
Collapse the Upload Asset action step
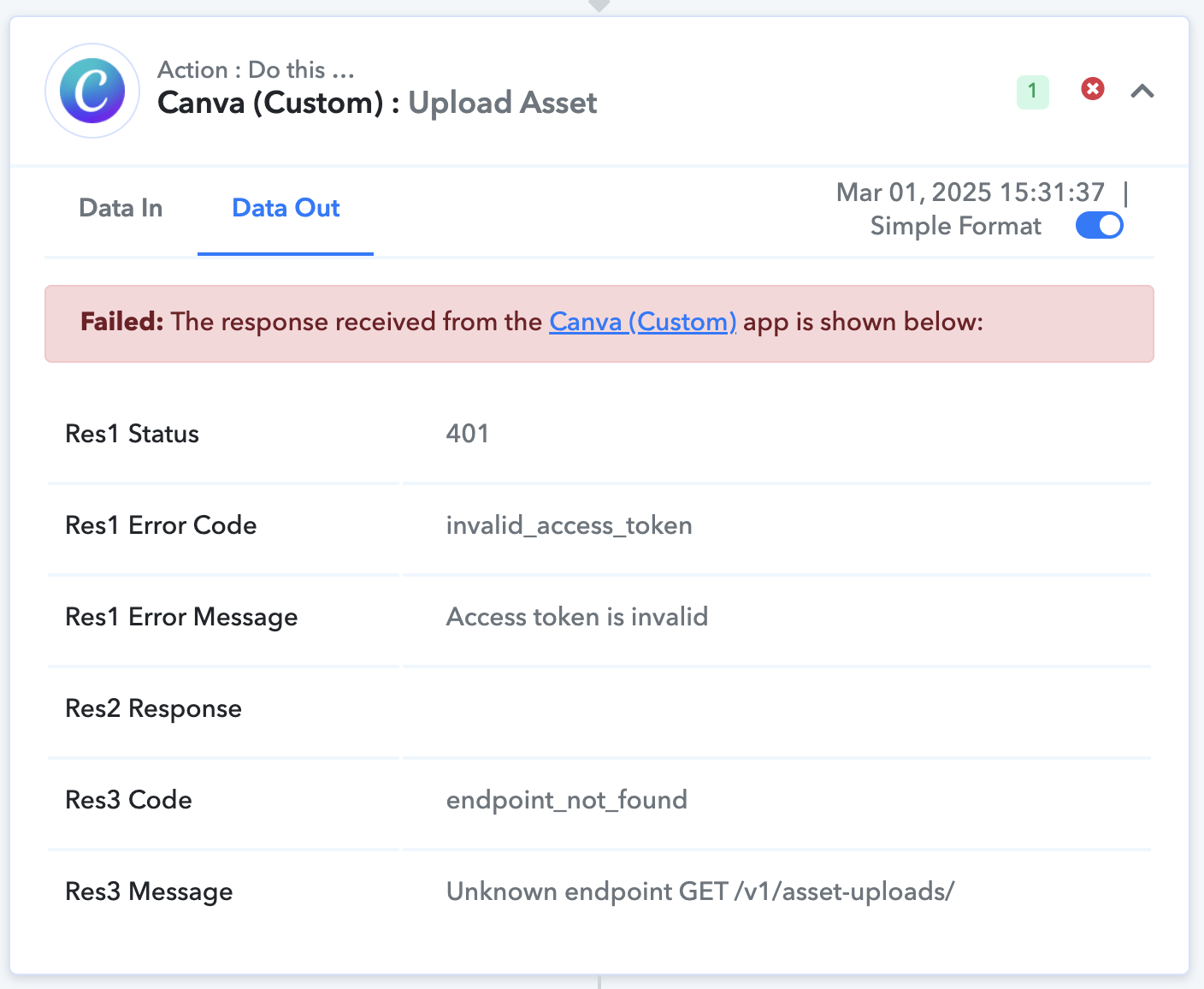point(1142,91)
